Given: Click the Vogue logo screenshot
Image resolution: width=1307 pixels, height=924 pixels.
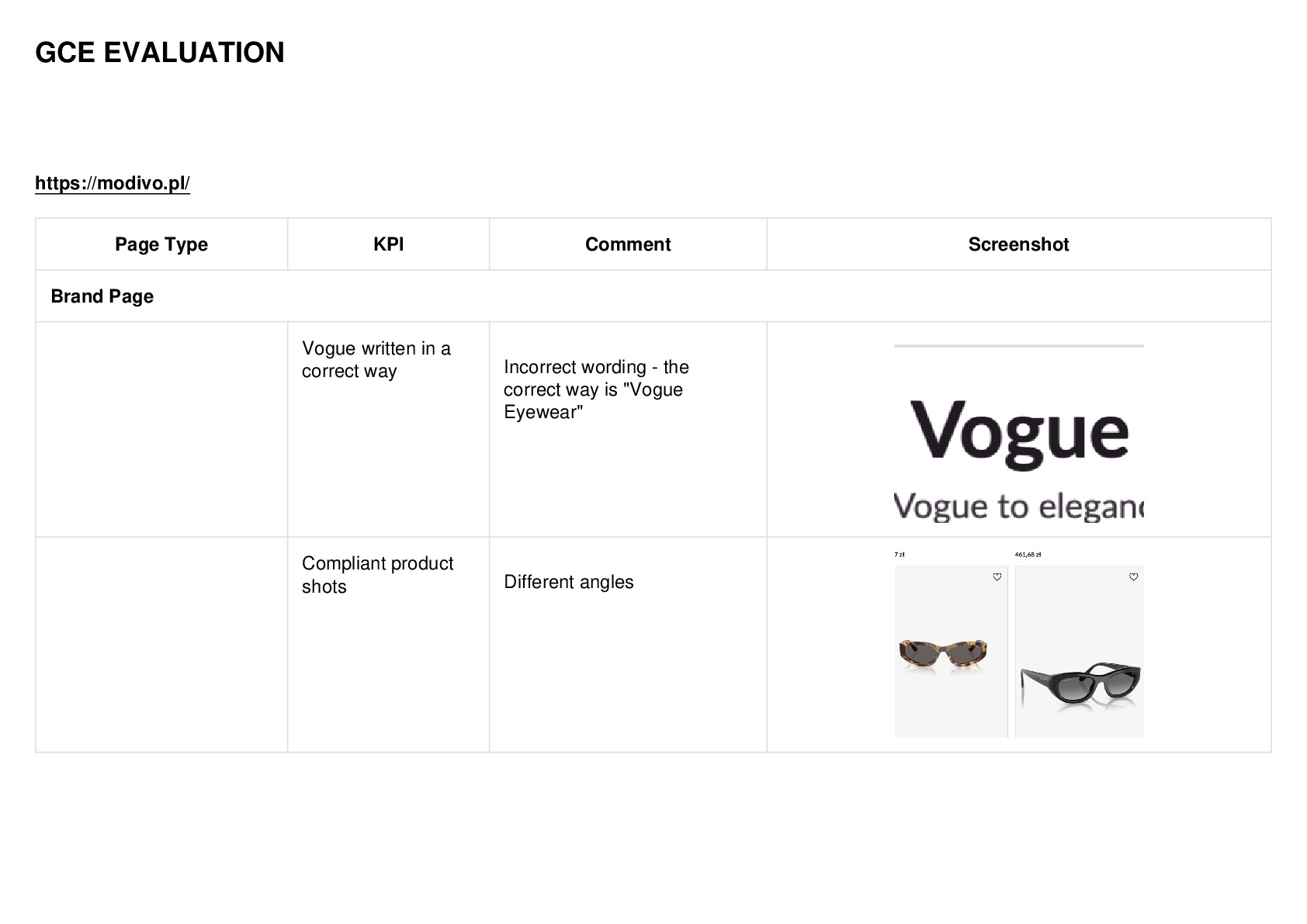Looking at the screenshot, I should pos(1019,433).
